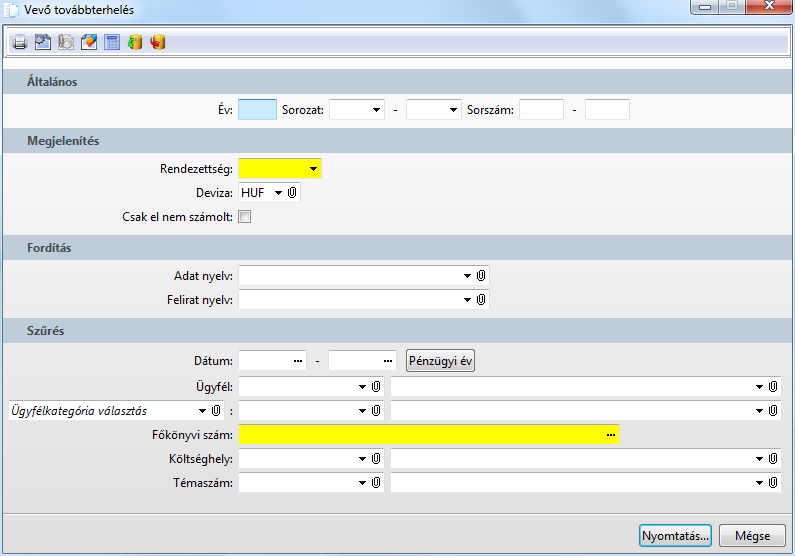The image size is (795, 556).
Task: Focus the Év input field
Action: (257, 109)
